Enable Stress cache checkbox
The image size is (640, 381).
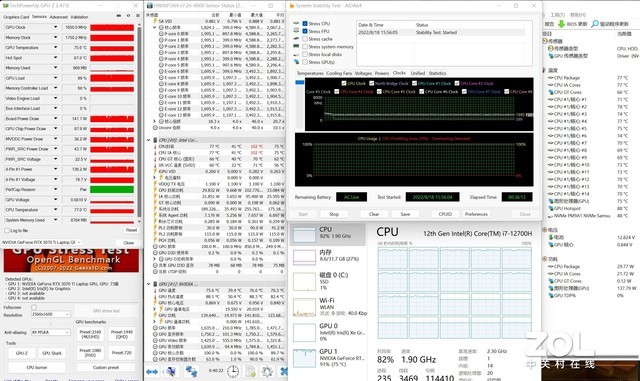[x=305, y=39]
